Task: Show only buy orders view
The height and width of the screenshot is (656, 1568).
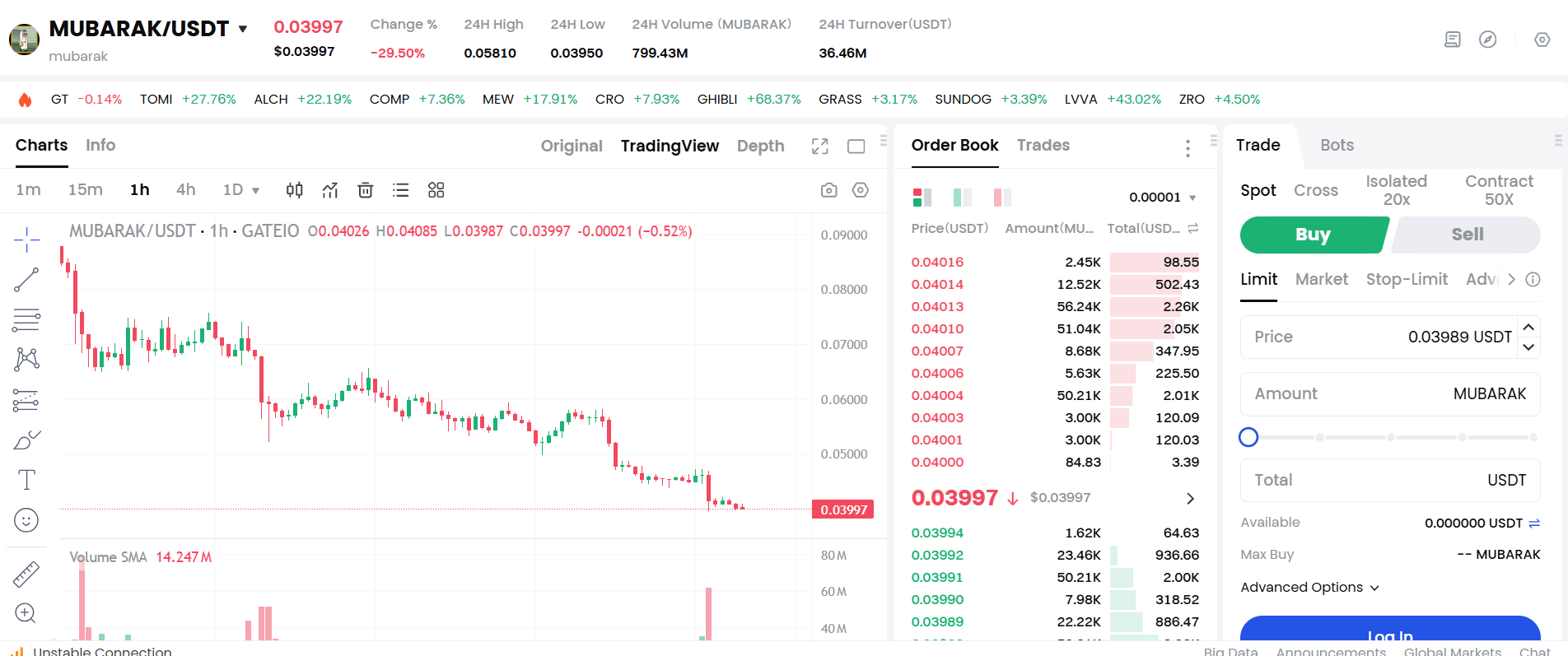Action: (962, 198)
